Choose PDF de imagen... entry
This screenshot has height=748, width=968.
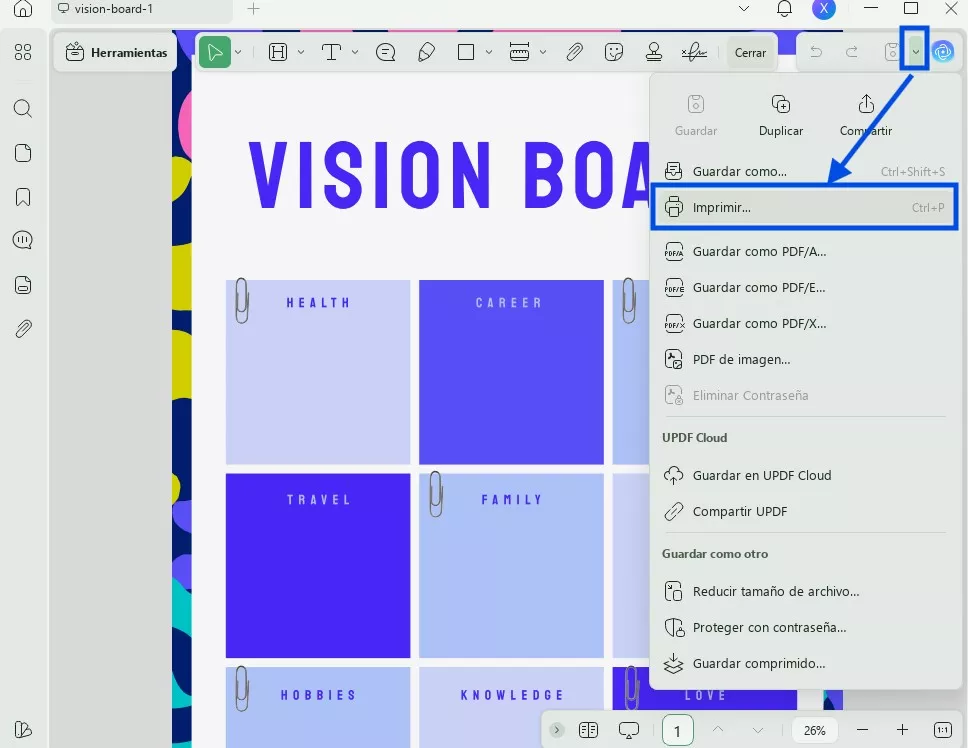click(804, 359)
